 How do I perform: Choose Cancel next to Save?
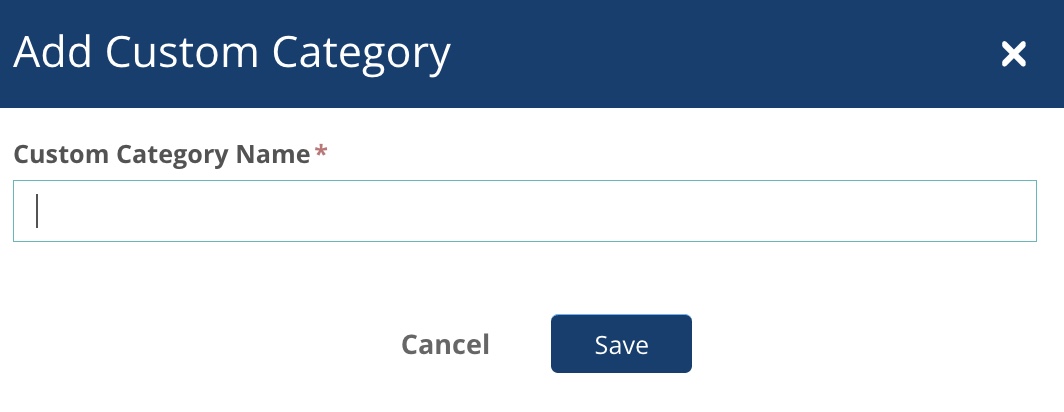445,345
